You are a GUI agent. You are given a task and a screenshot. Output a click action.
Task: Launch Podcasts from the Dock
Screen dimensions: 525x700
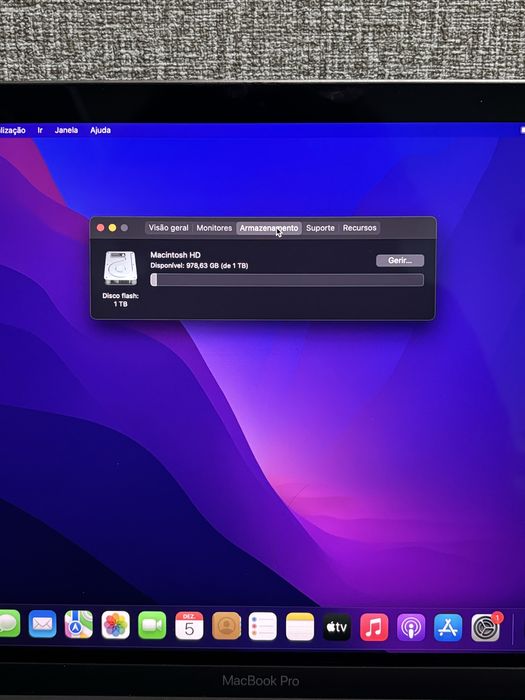pyautogui.click(x=411, y=628)
